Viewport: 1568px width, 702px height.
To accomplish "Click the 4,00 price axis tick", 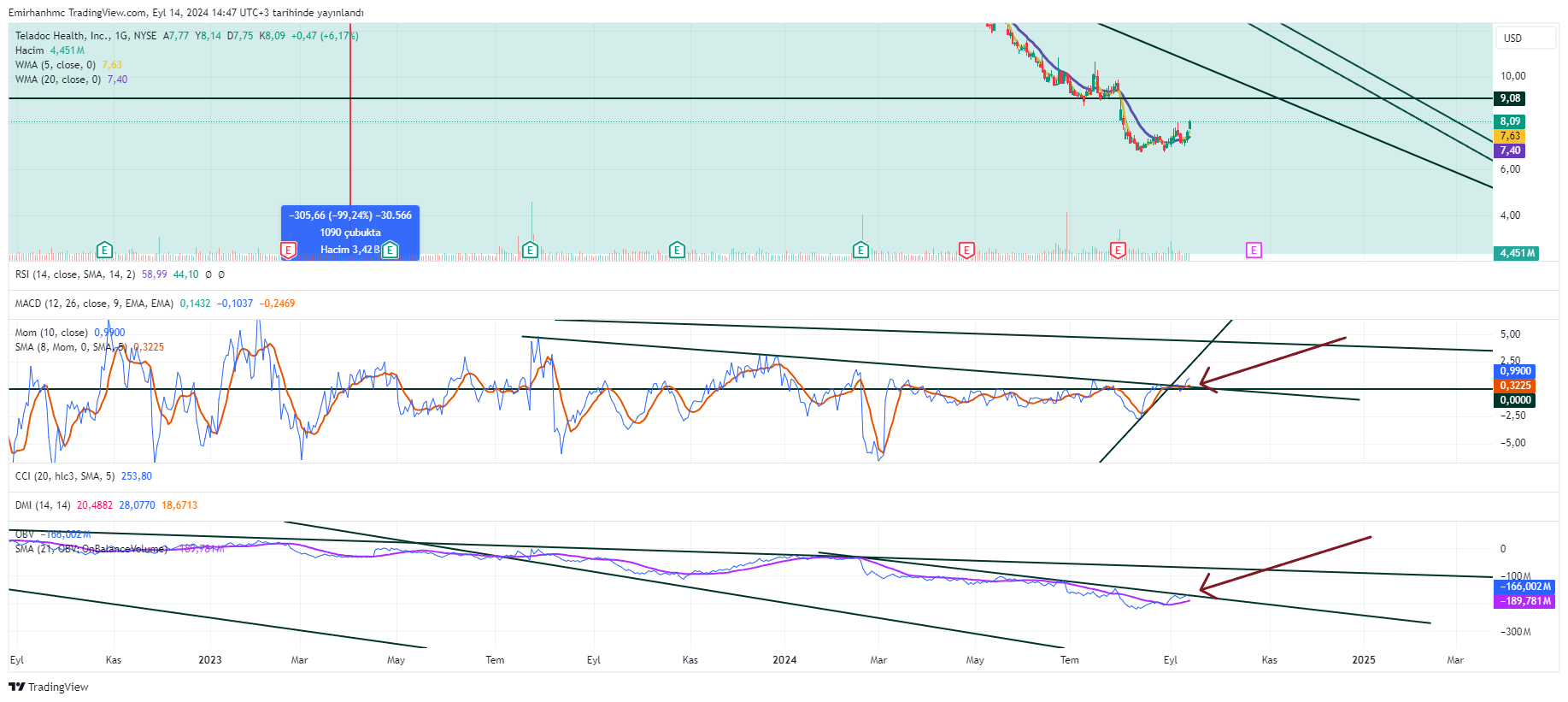I will (x=1511, y=215).
